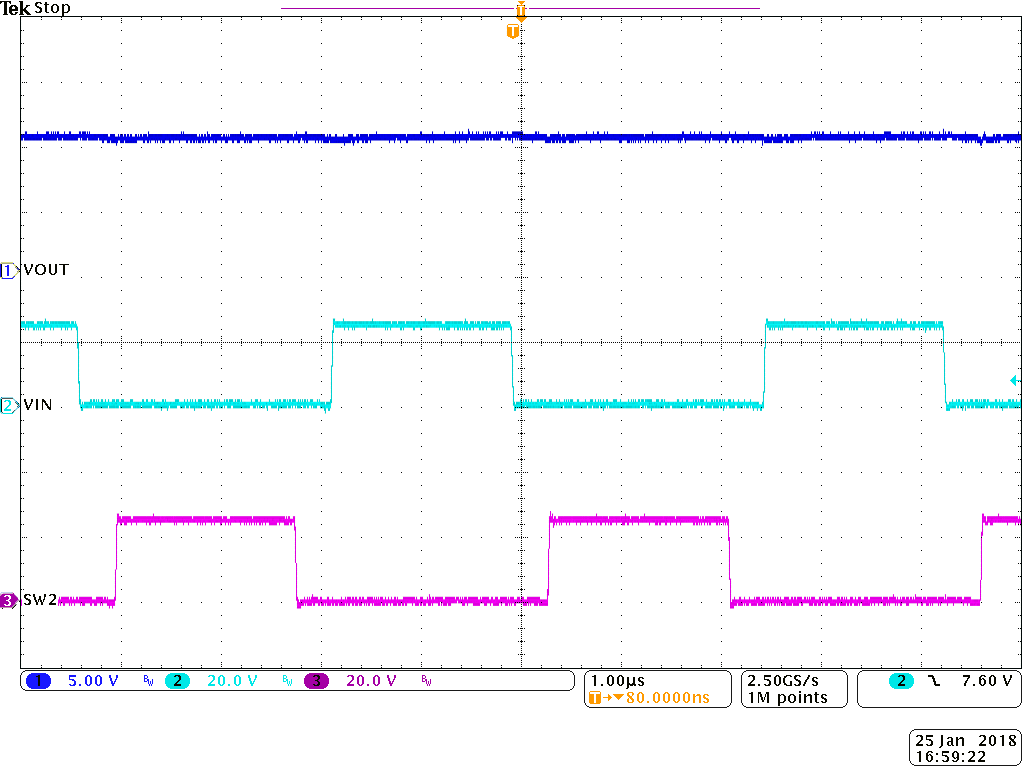Screen dimensions: 1024x768
Task: Toggle bandwidth limit on Channel 2
Action: (287, 681)
